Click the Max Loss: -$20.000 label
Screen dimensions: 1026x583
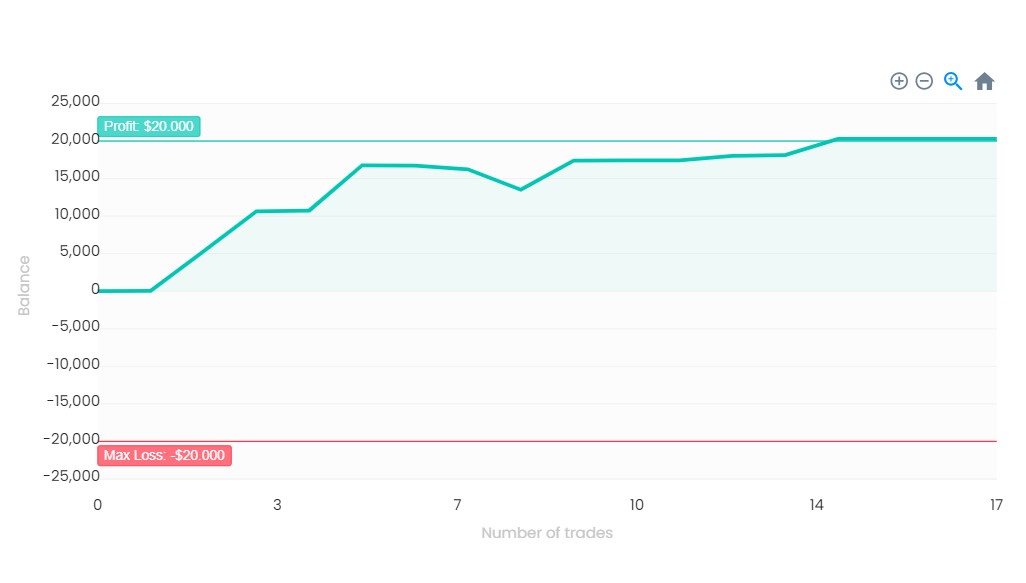(x=164, y=455)
